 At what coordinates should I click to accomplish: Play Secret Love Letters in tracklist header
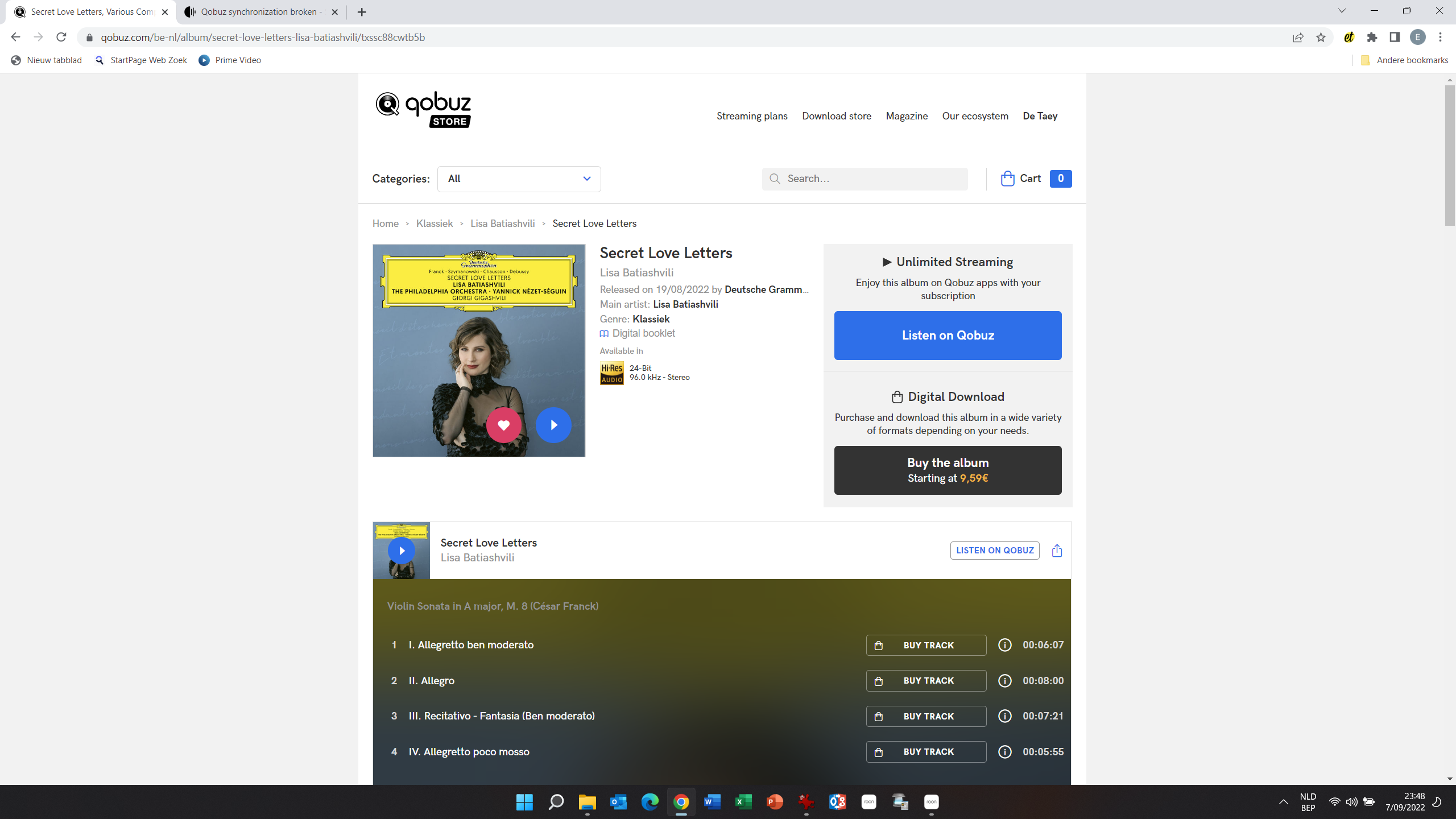402,551
